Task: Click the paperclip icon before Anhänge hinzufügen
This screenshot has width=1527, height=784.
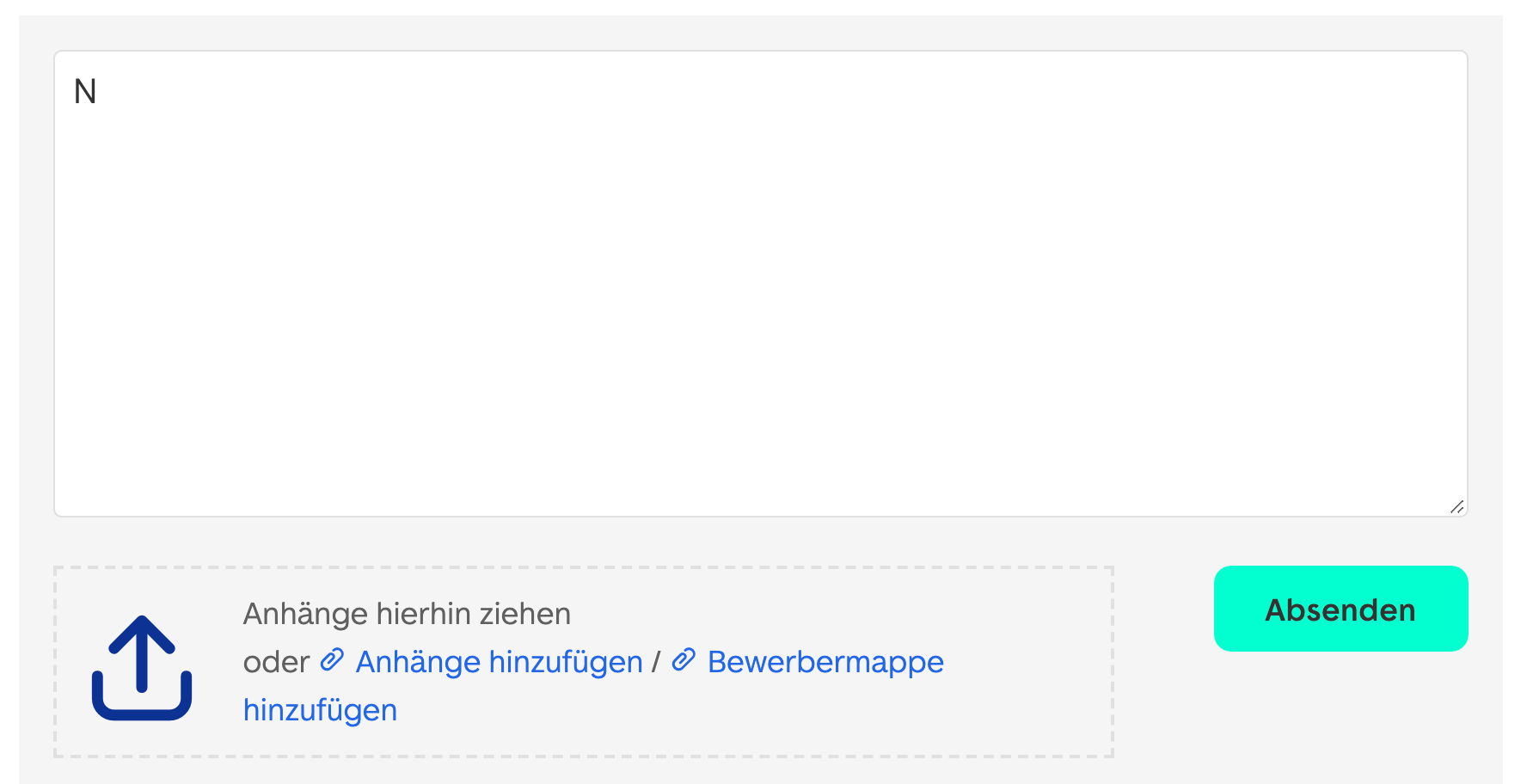Action: (332, 660)
